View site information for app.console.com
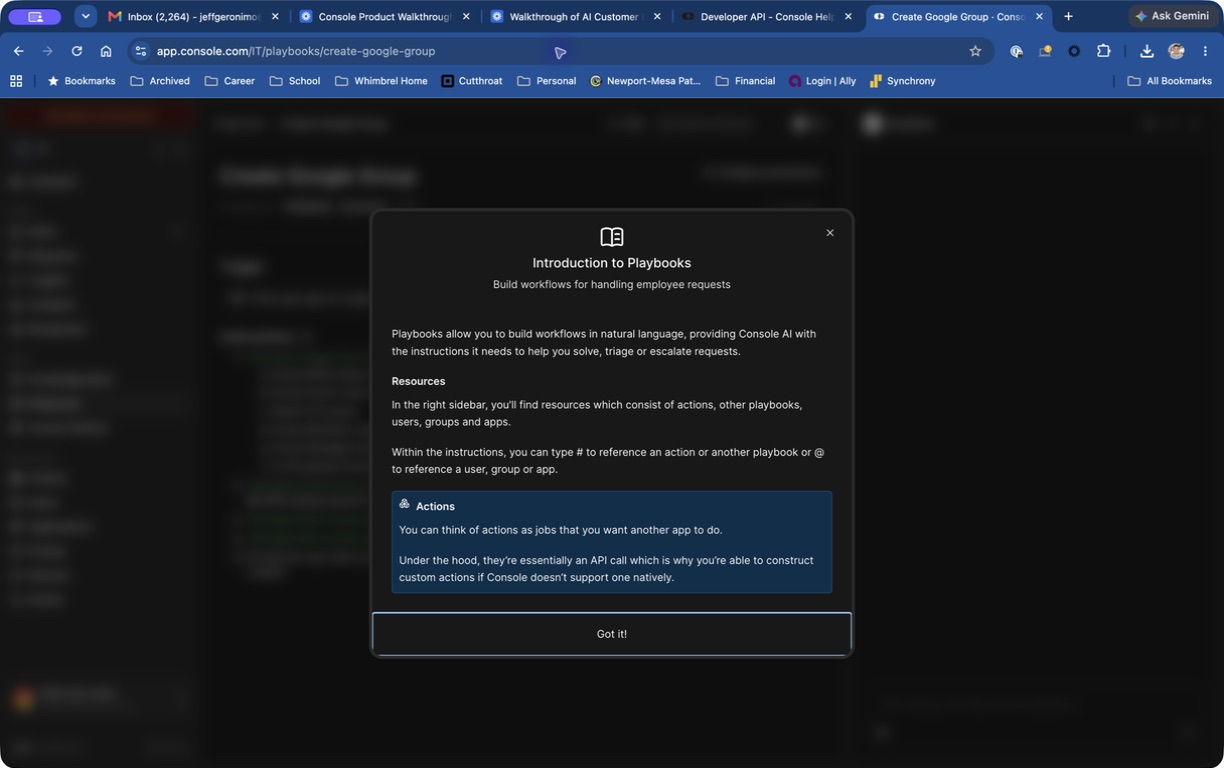The width and height of the screenshot is (1224, 768). click(x=141, y=51)
